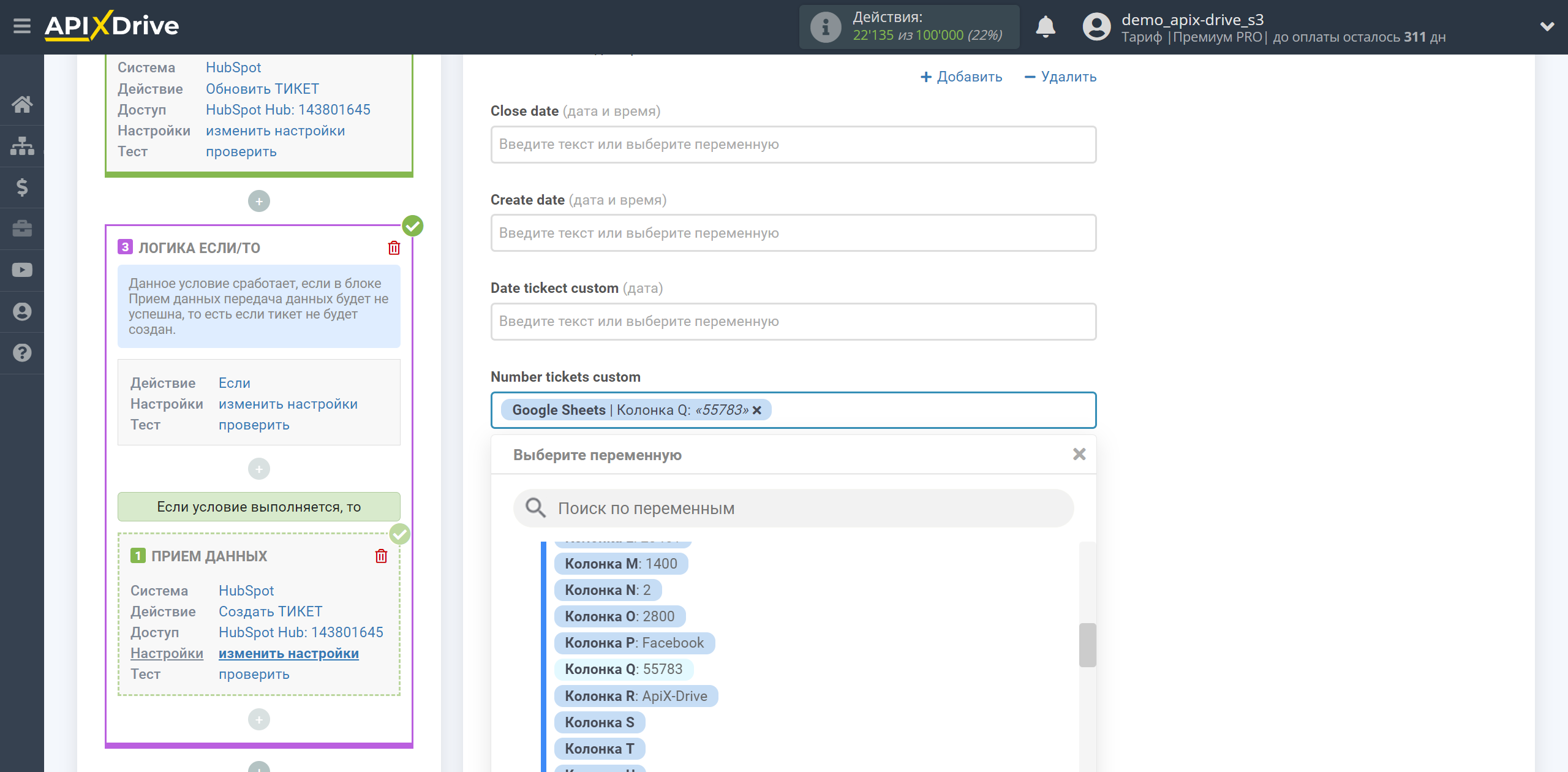
Task: Select variable Колонка R: ApiX-Drive
Action: pos(636,696)
